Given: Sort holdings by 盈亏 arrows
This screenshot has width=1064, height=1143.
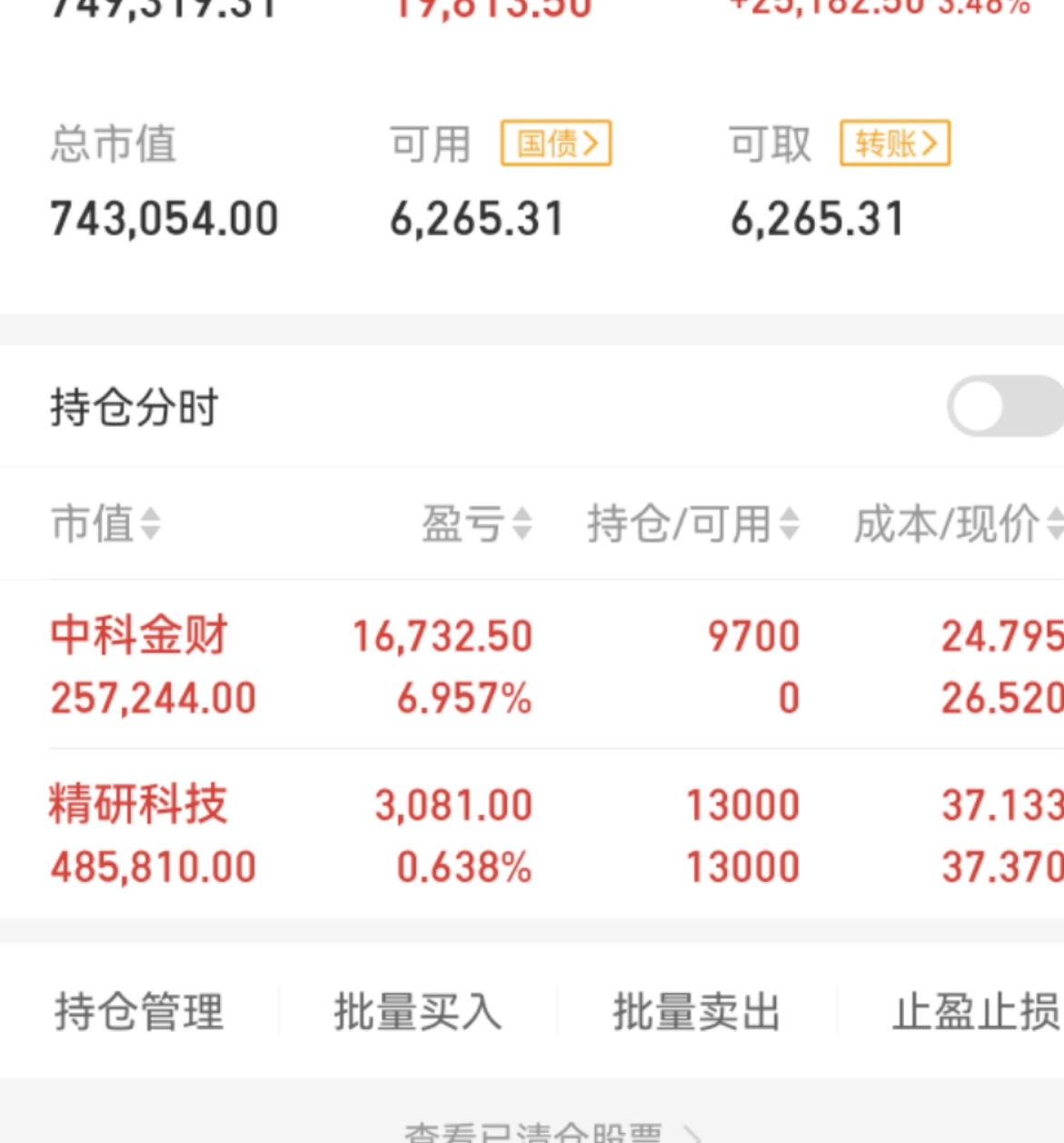Looking at the screenshot, I should pyautogui.click(x=522, y=524).
